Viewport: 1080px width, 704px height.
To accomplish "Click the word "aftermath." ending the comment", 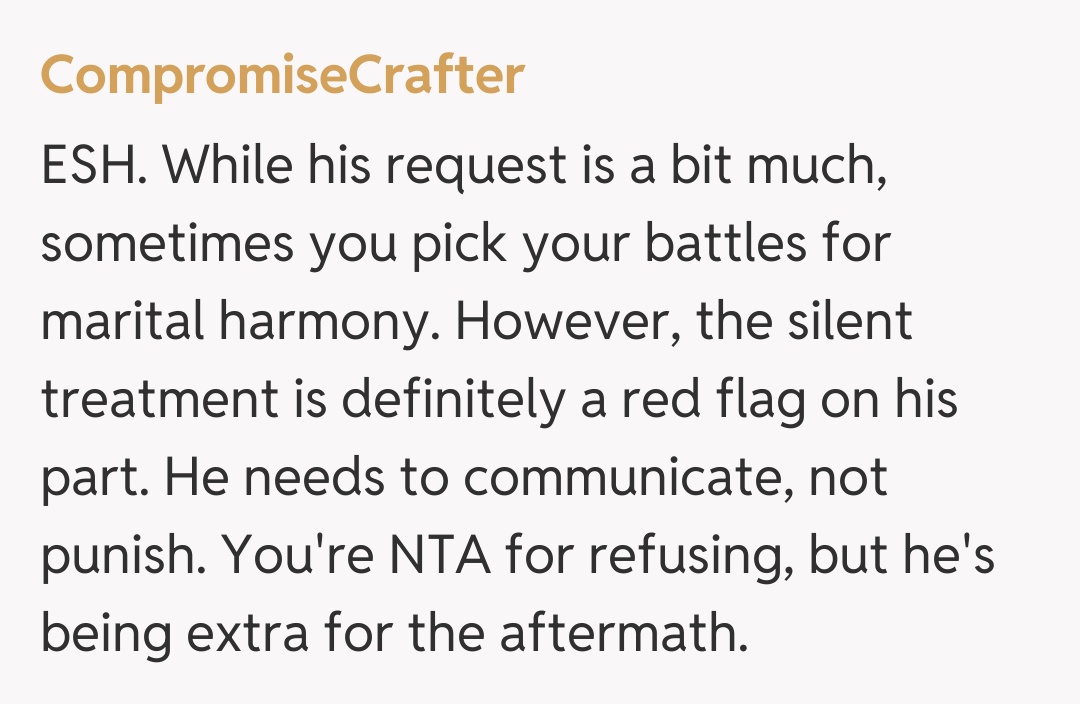I will (x=624, y=634).
